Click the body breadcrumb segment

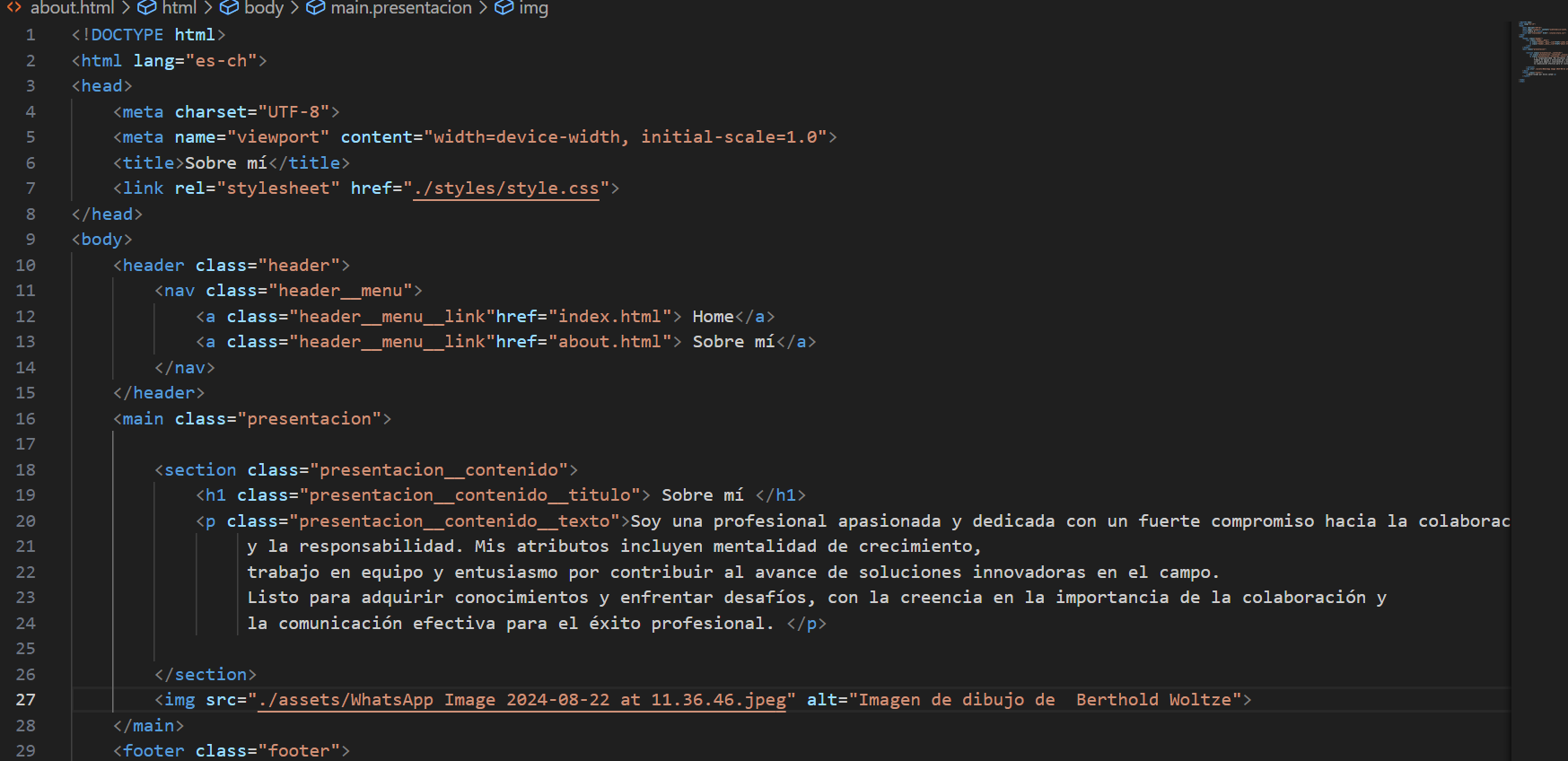click(x=264, y=8)
